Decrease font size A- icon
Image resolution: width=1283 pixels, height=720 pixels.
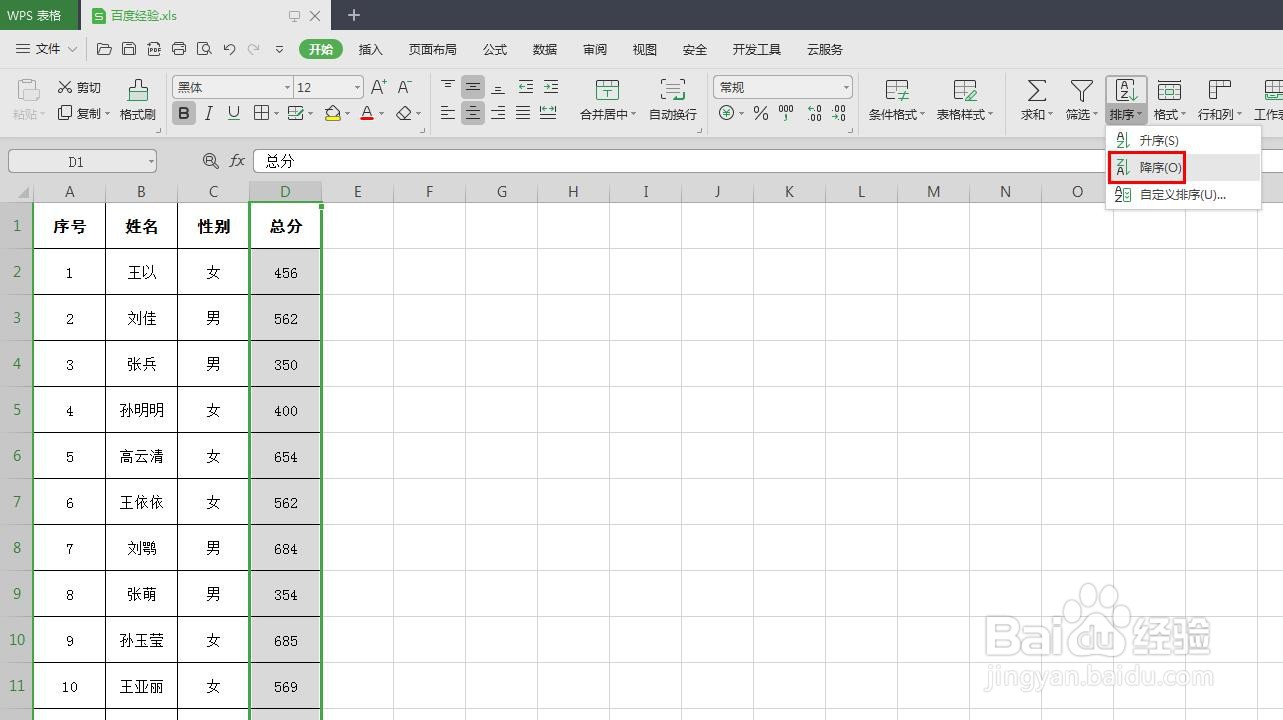click(405, 87)
